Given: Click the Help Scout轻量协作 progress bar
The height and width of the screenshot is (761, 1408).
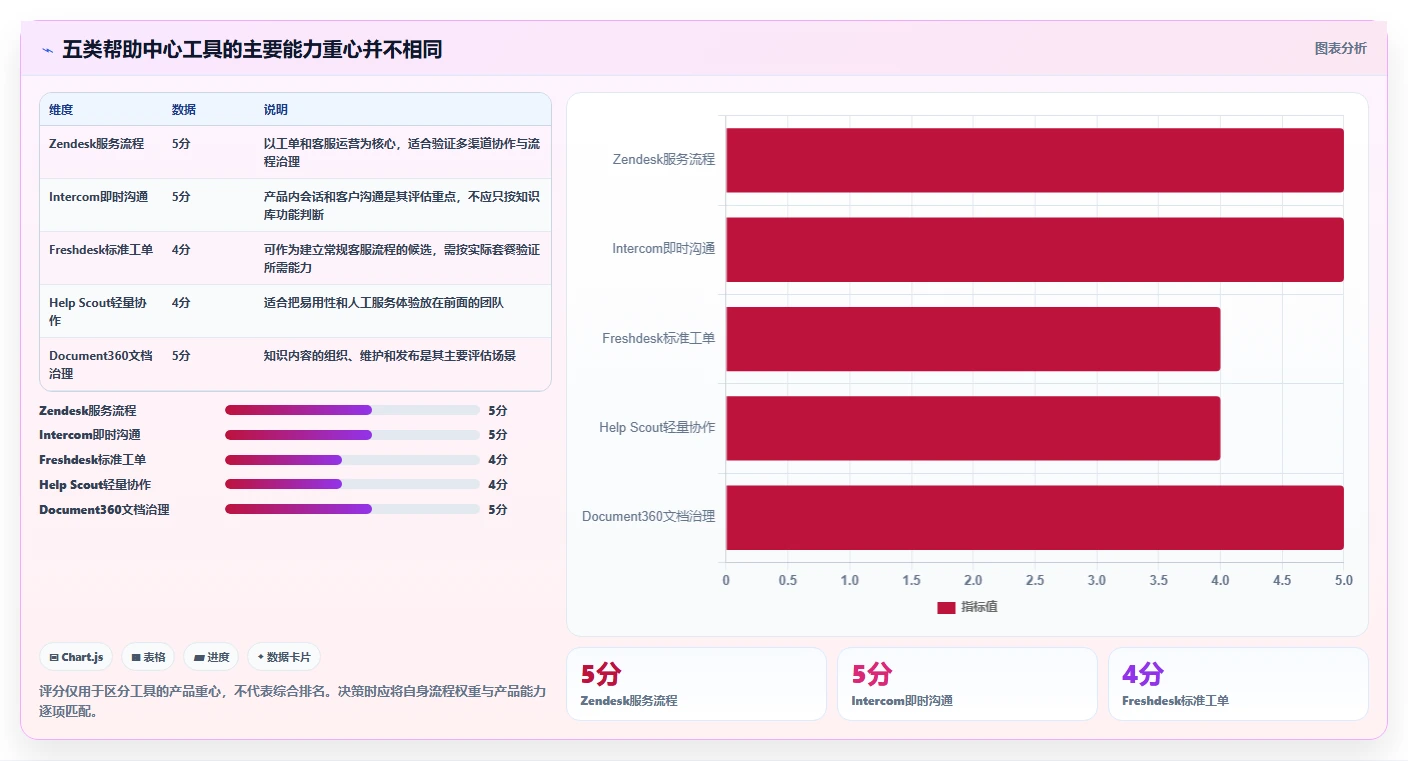Looking at the screenshot, I should pos(352,484).
